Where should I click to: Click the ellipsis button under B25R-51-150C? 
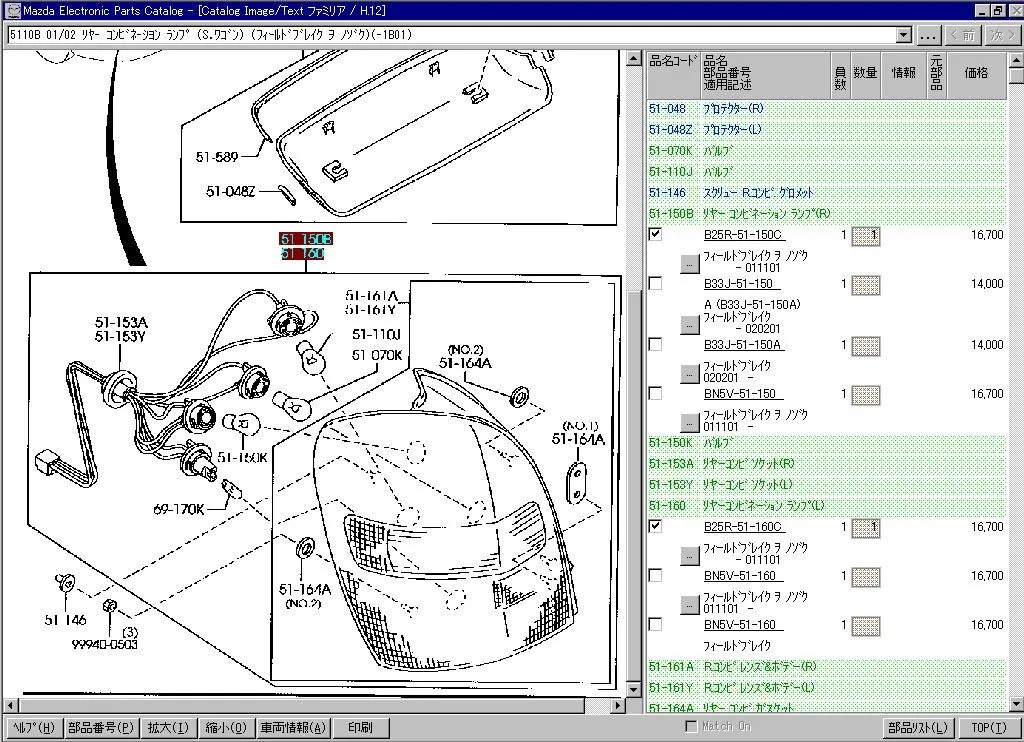coord(689,264)
